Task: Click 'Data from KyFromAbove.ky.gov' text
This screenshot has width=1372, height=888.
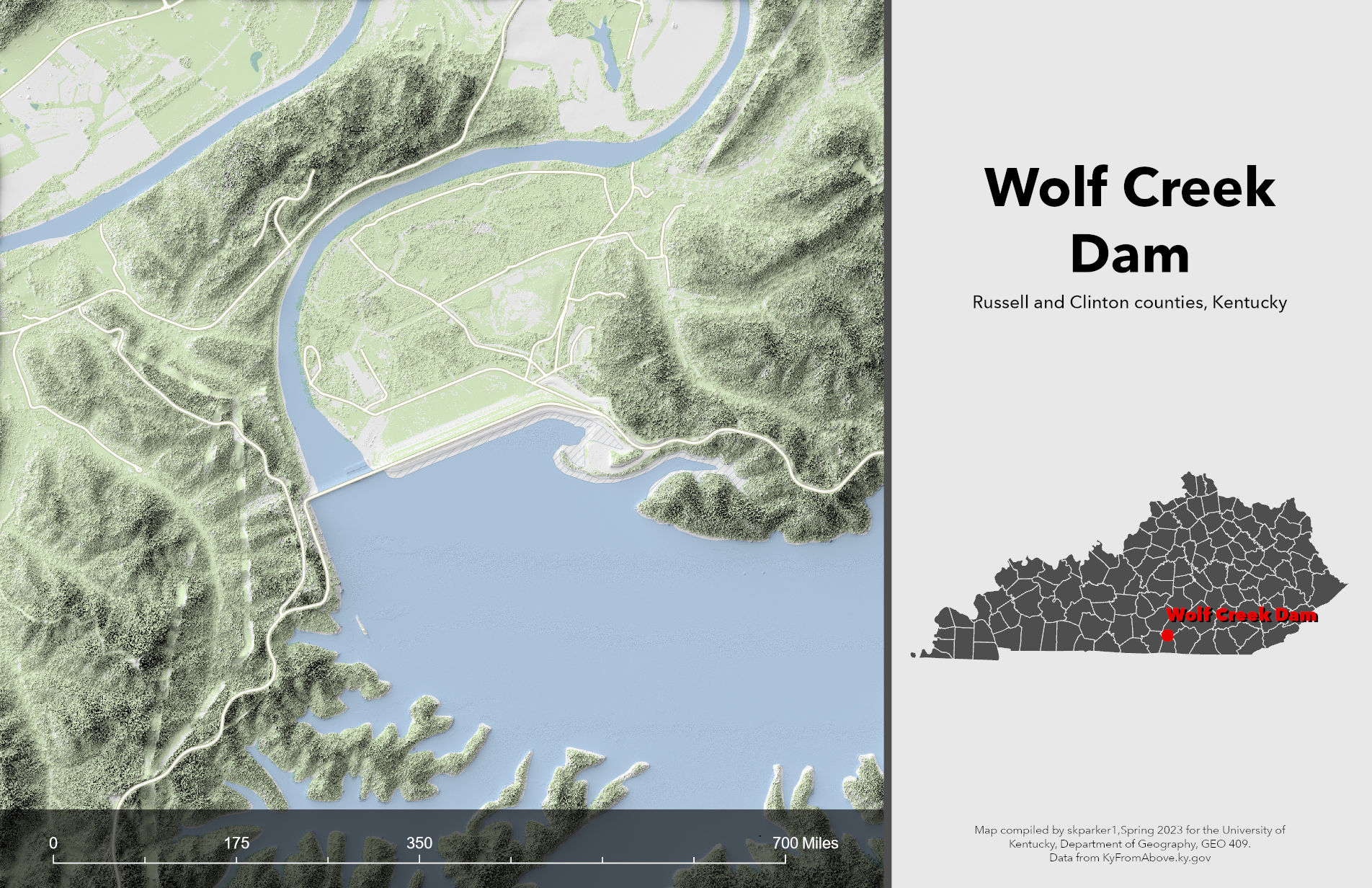Action: pos(1130,858)
